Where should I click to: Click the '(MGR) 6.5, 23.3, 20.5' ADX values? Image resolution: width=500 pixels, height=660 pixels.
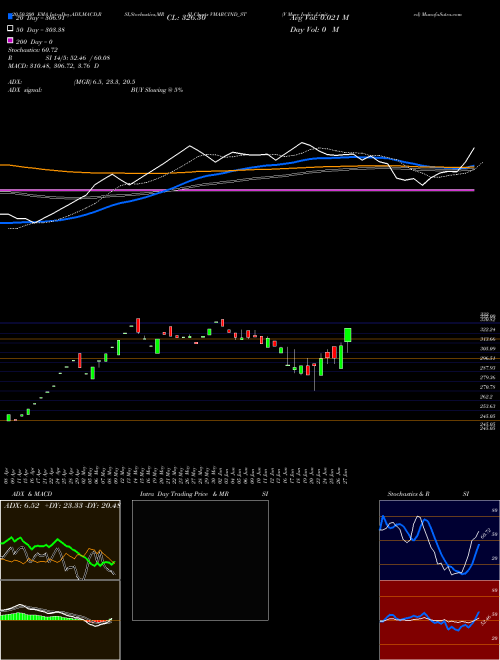click(104, 82)
